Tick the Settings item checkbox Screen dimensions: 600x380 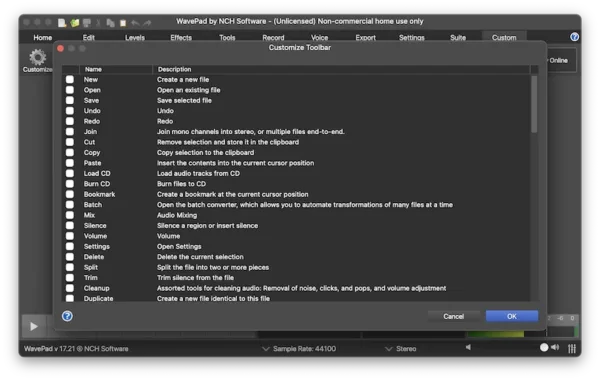point(70,246)
